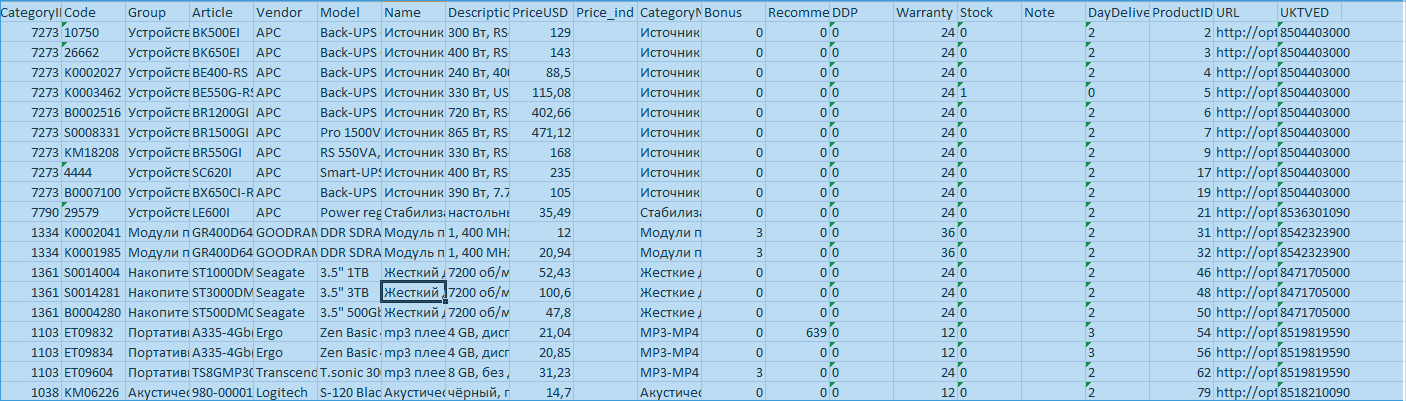Select Recommended cell with value 639
Viewport: 1406px width, 401px height.
click(x=798, y=333)
